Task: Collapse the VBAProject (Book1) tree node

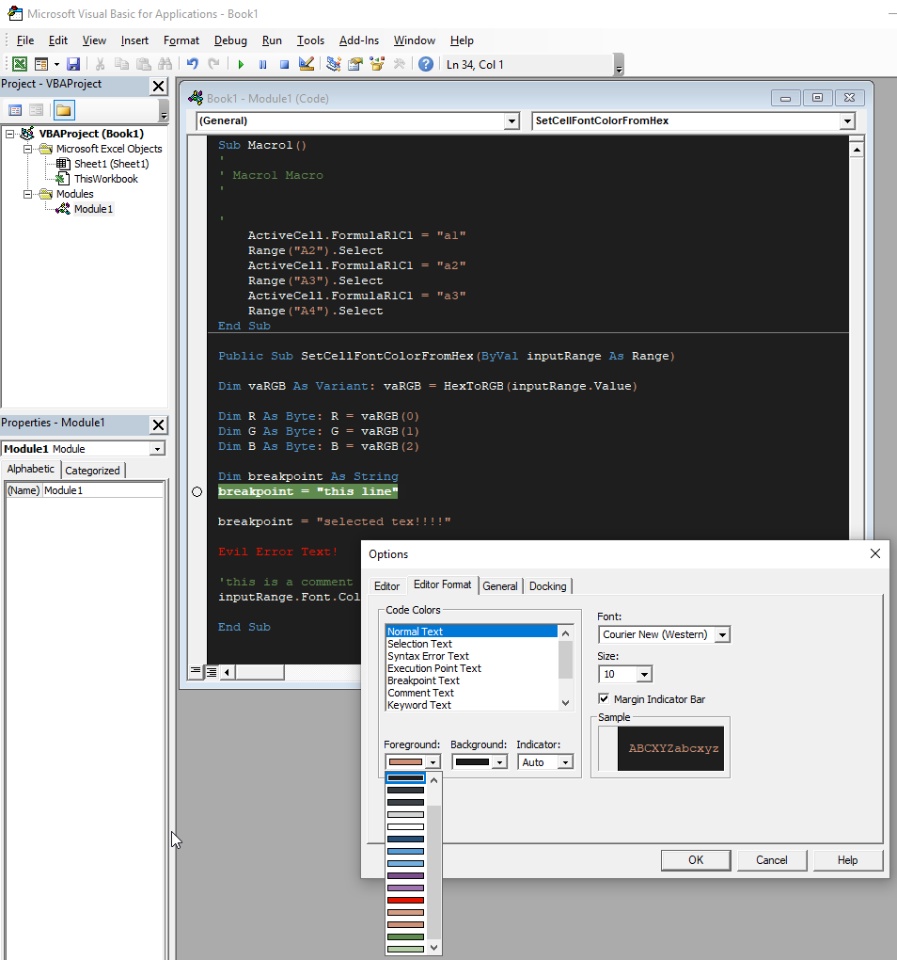Action: click(10, 133)
